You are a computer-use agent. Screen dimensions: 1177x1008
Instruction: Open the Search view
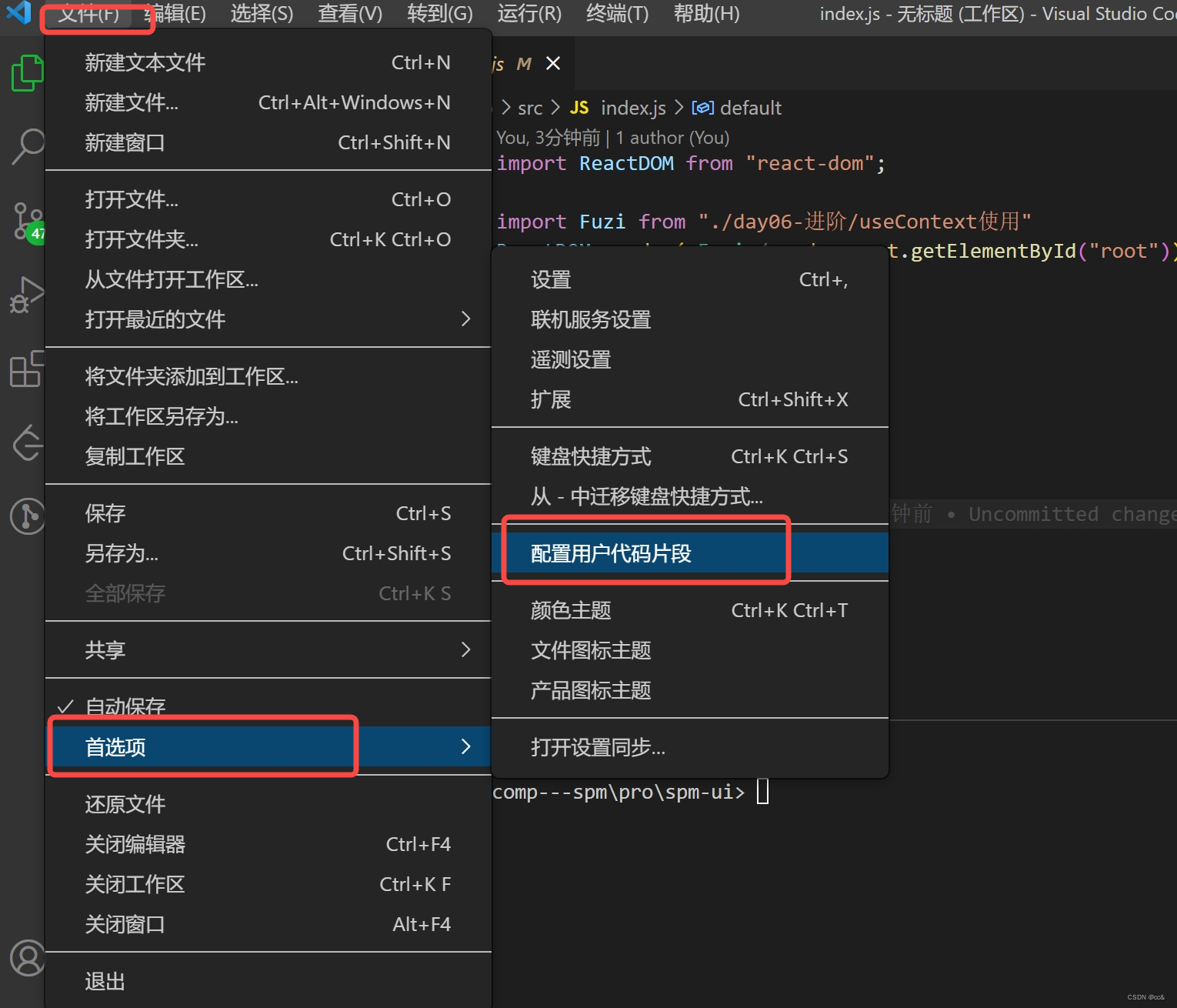click(x=28, y=146)
